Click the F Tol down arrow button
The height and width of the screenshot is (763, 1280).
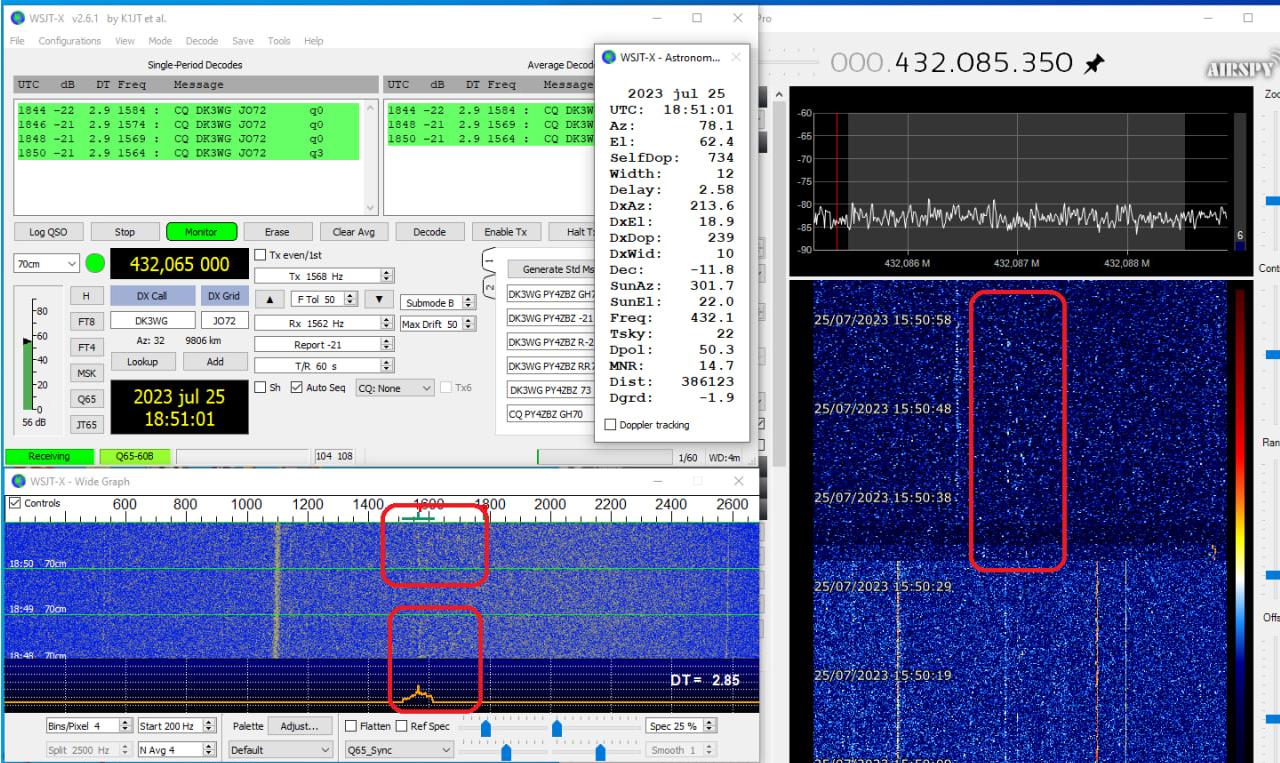click(x=378, y=299)
